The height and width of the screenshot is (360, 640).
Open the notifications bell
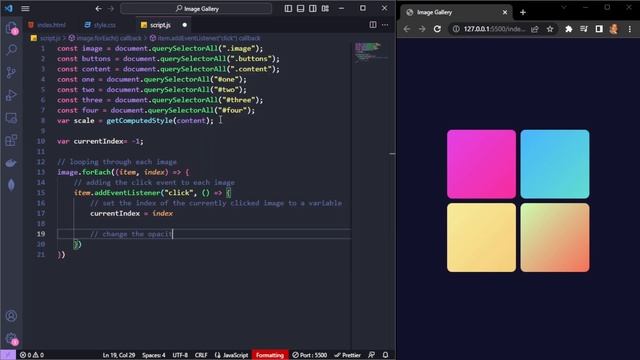coord(385,355)
